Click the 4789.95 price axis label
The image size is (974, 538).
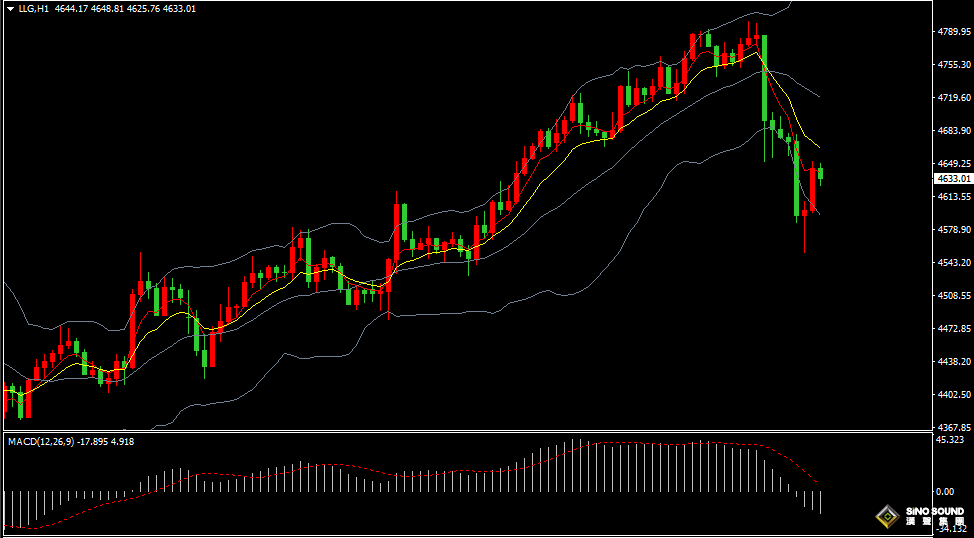(954, 32)
